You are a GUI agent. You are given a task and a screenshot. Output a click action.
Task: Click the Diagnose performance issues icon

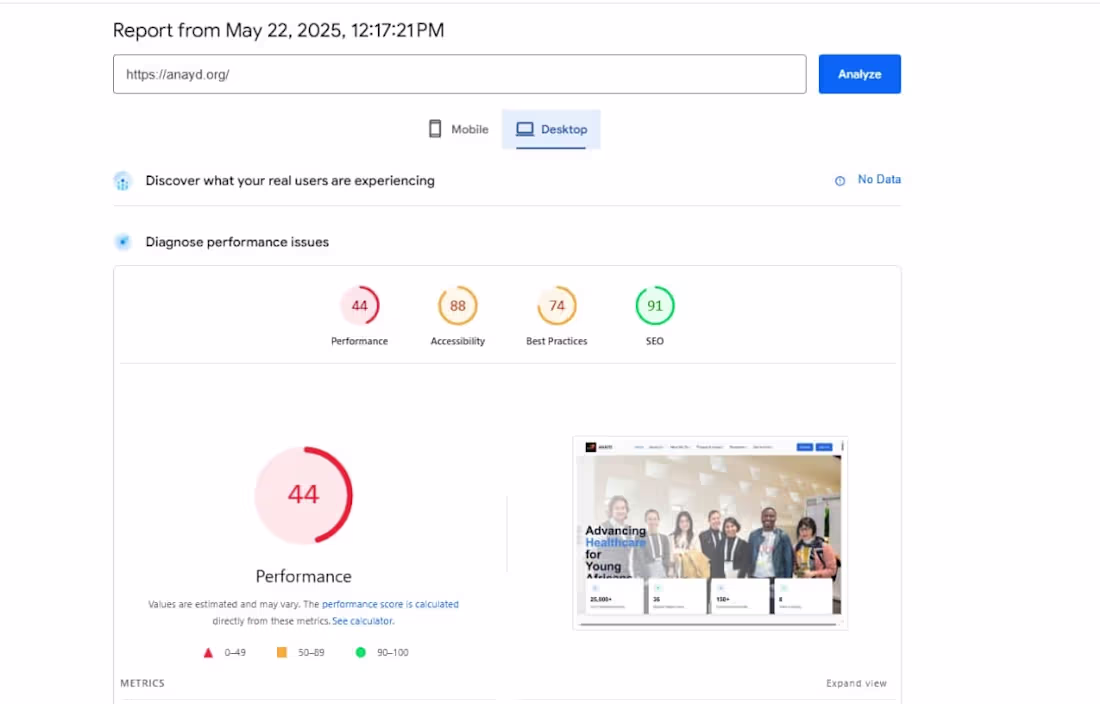[123, 242]
